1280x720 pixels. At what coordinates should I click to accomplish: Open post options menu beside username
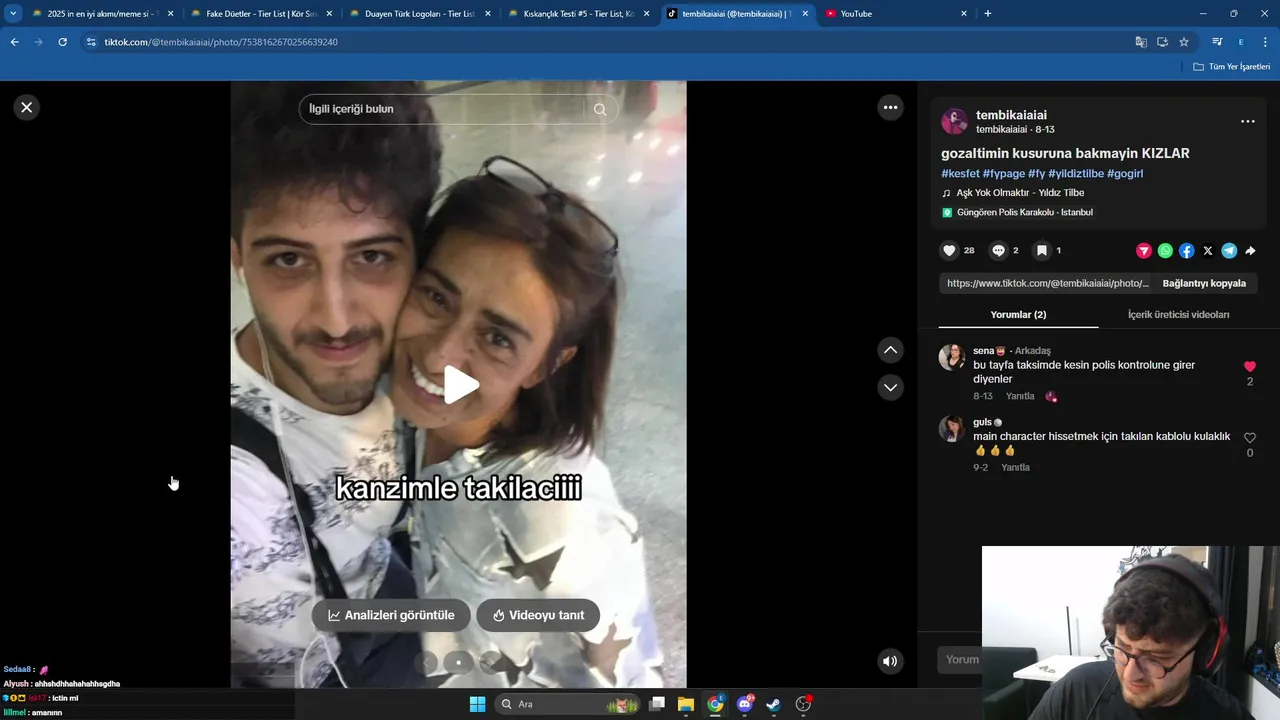(x=1248, y=121)
